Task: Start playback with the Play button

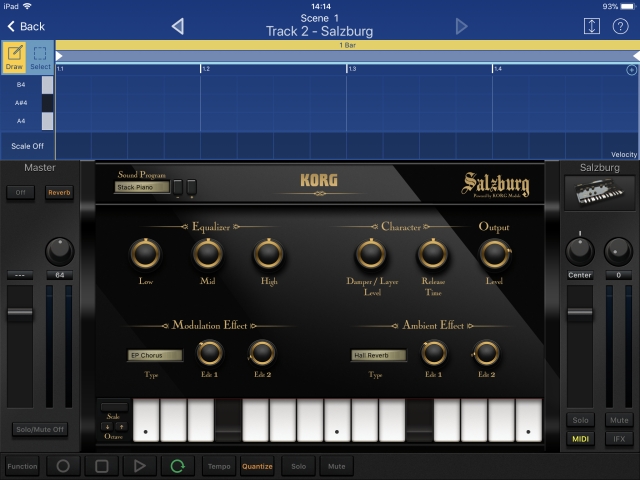Action: click(x=139, y=466)
